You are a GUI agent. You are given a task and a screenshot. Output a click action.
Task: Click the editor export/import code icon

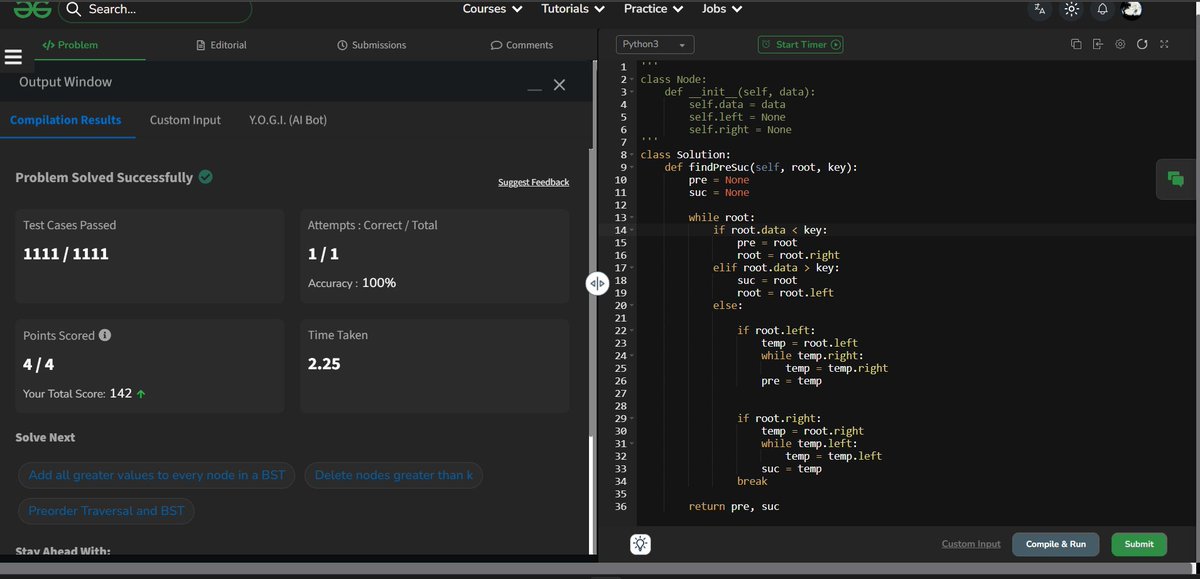(1098, 44)
